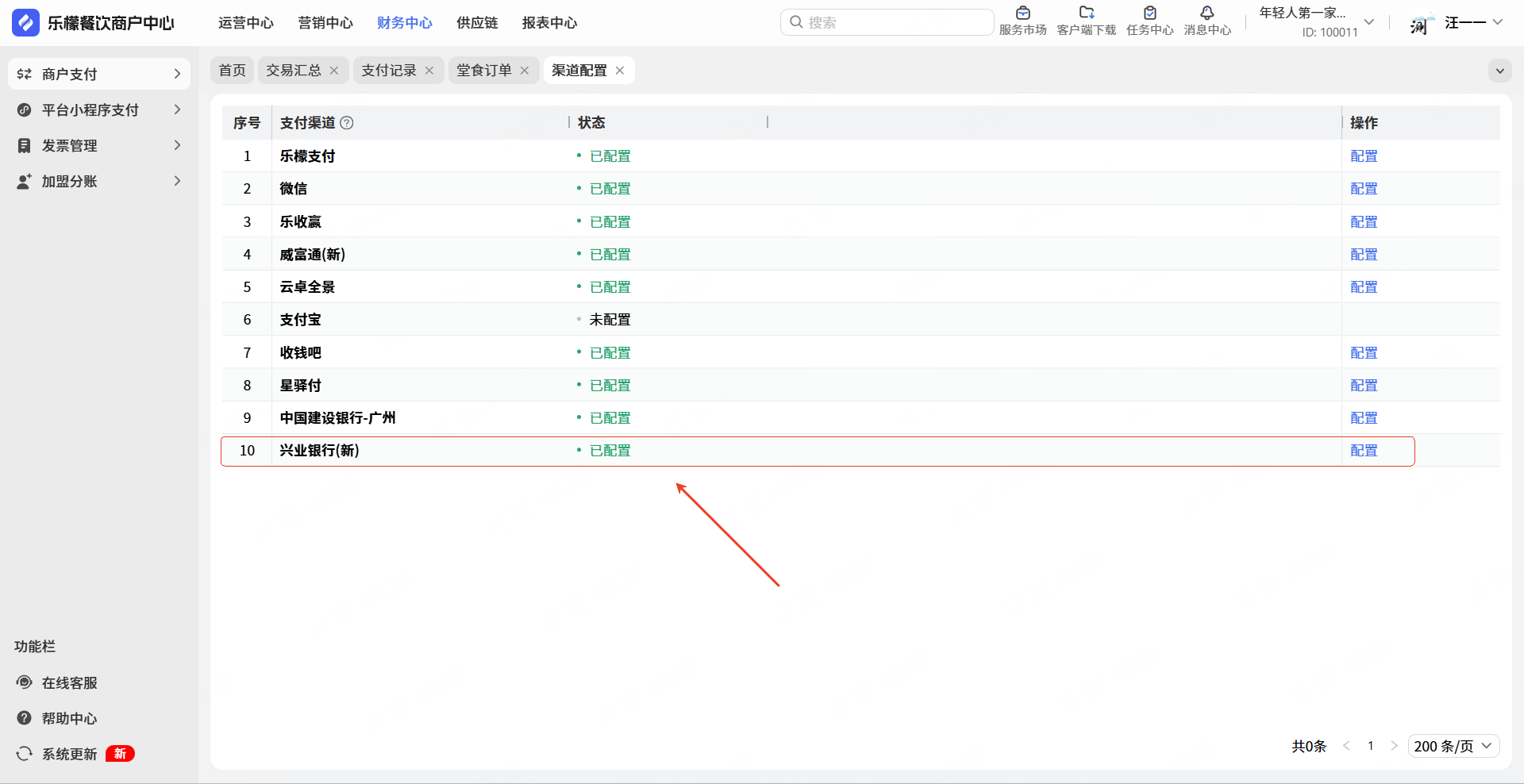
Task: Click 配置 for 云卓全景
Action: (1364, 287)
